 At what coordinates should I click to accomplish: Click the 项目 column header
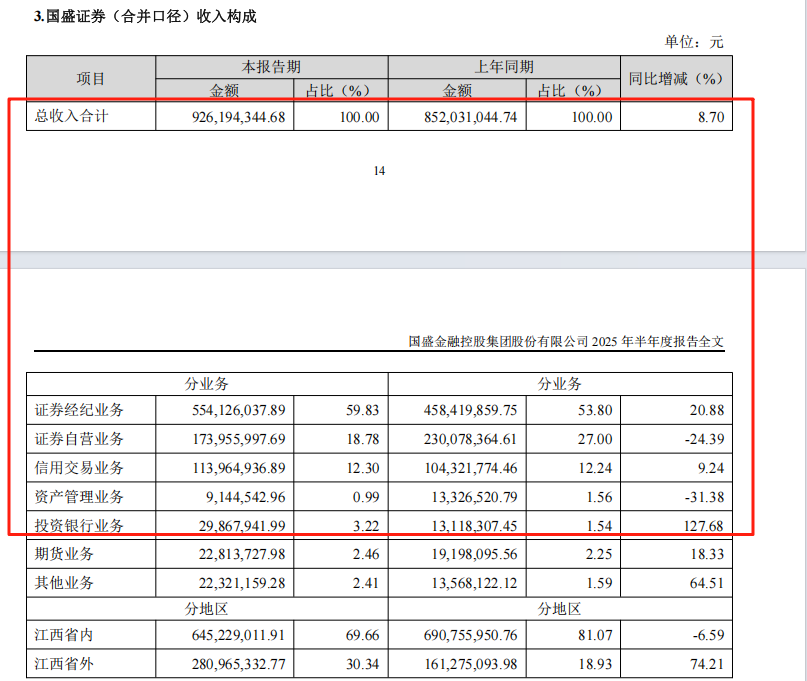(90, 78)
